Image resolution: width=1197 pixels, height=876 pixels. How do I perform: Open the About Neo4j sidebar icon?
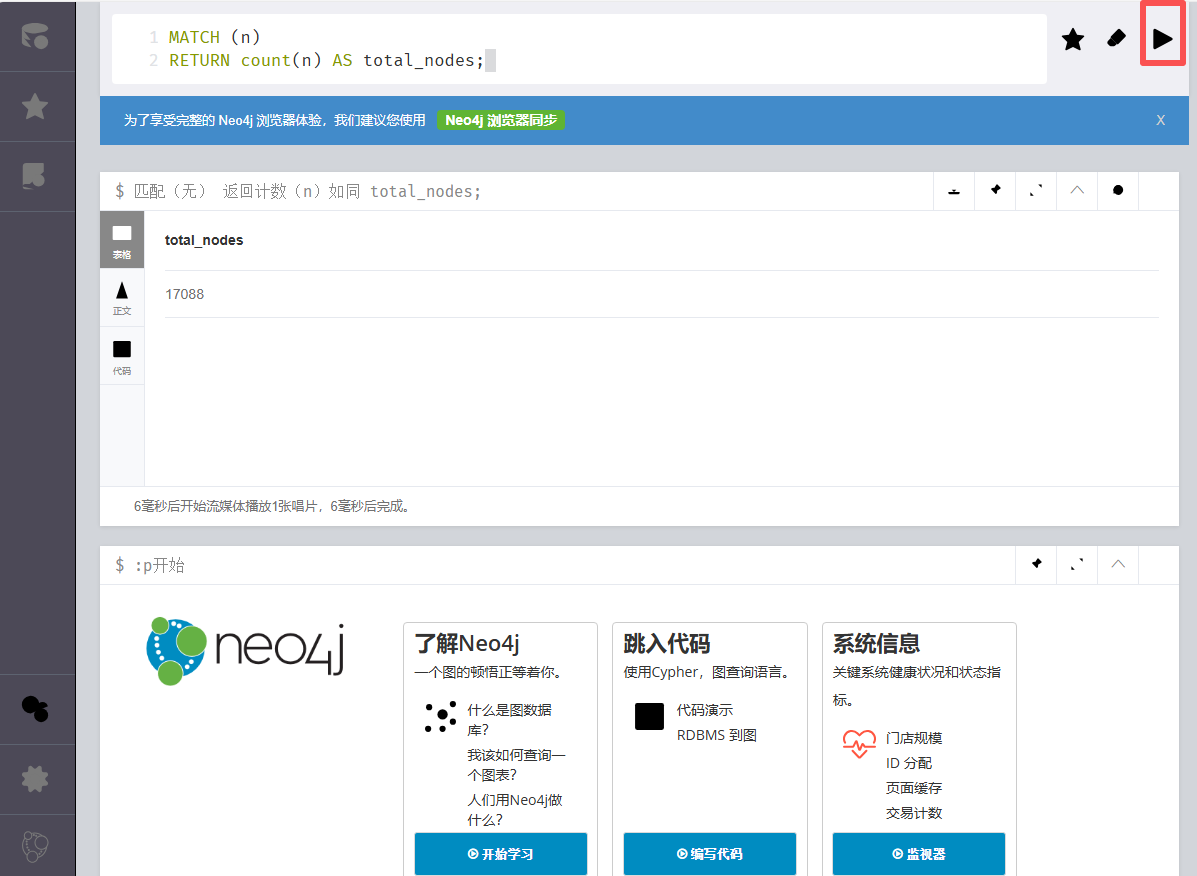coord(35,846)
